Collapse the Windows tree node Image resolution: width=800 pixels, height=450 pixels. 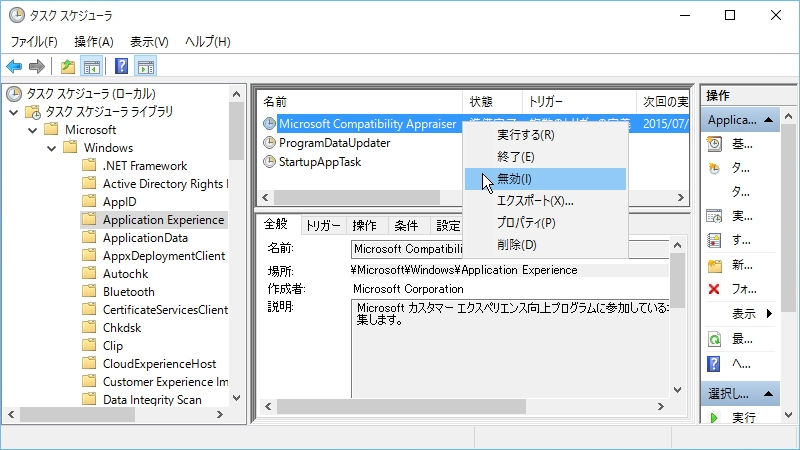(52, 148)
